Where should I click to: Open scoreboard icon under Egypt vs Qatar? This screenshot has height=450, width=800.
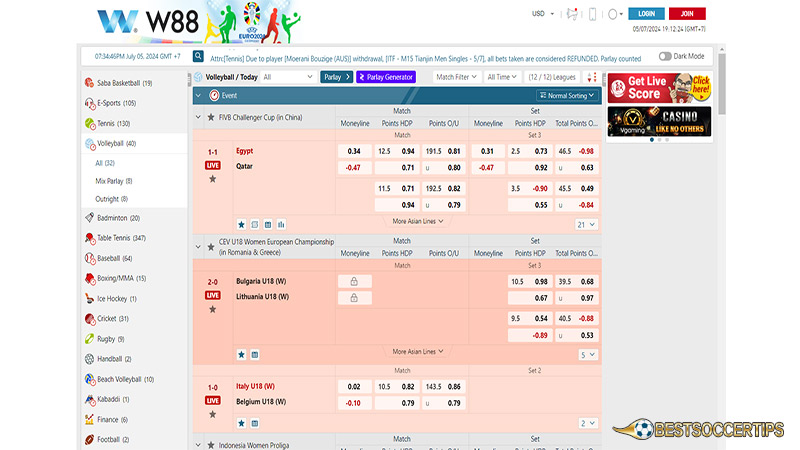click(x=255, y=224)
